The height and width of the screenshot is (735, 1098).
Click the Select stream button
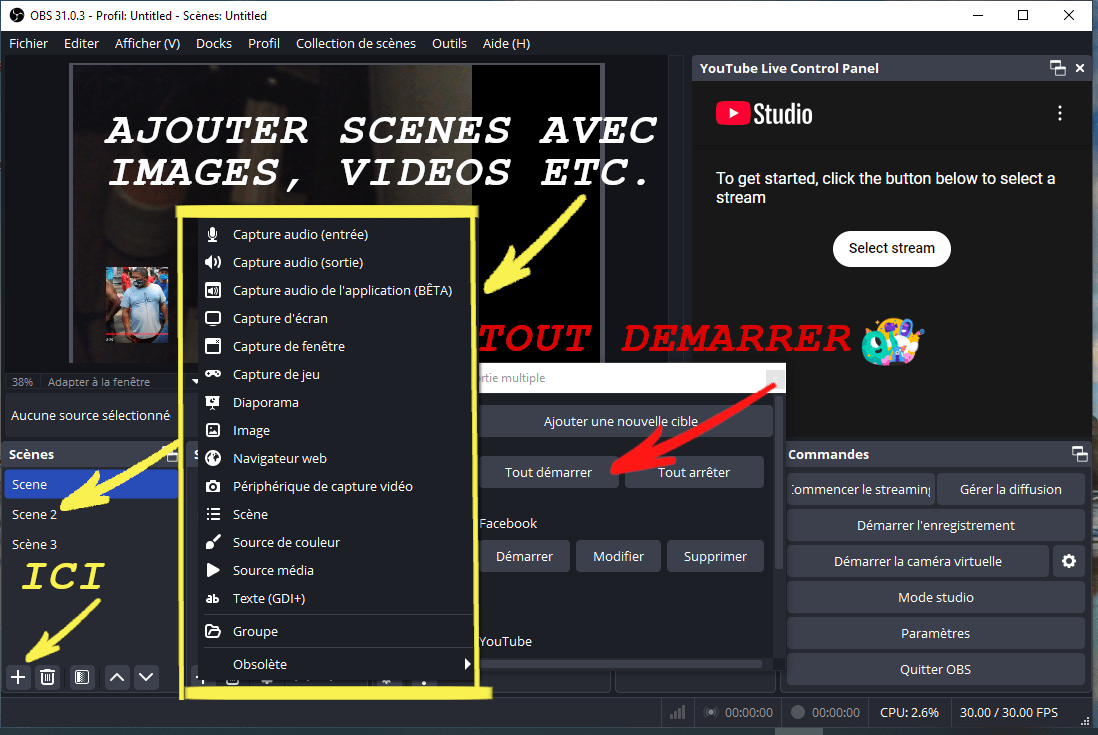pyautogui.click(x=891, y=248)
